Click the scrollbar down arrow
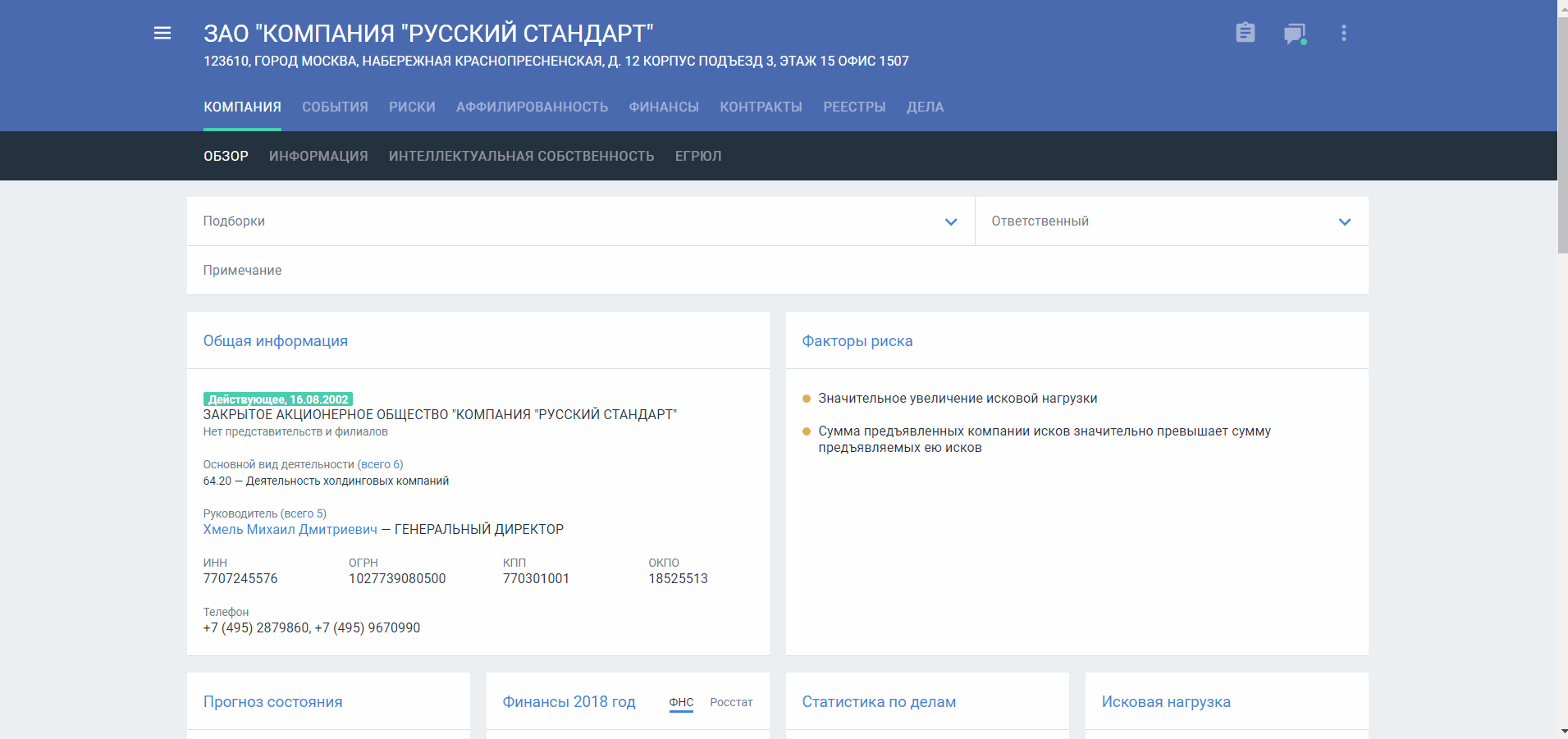 [x=1562, y=731]
